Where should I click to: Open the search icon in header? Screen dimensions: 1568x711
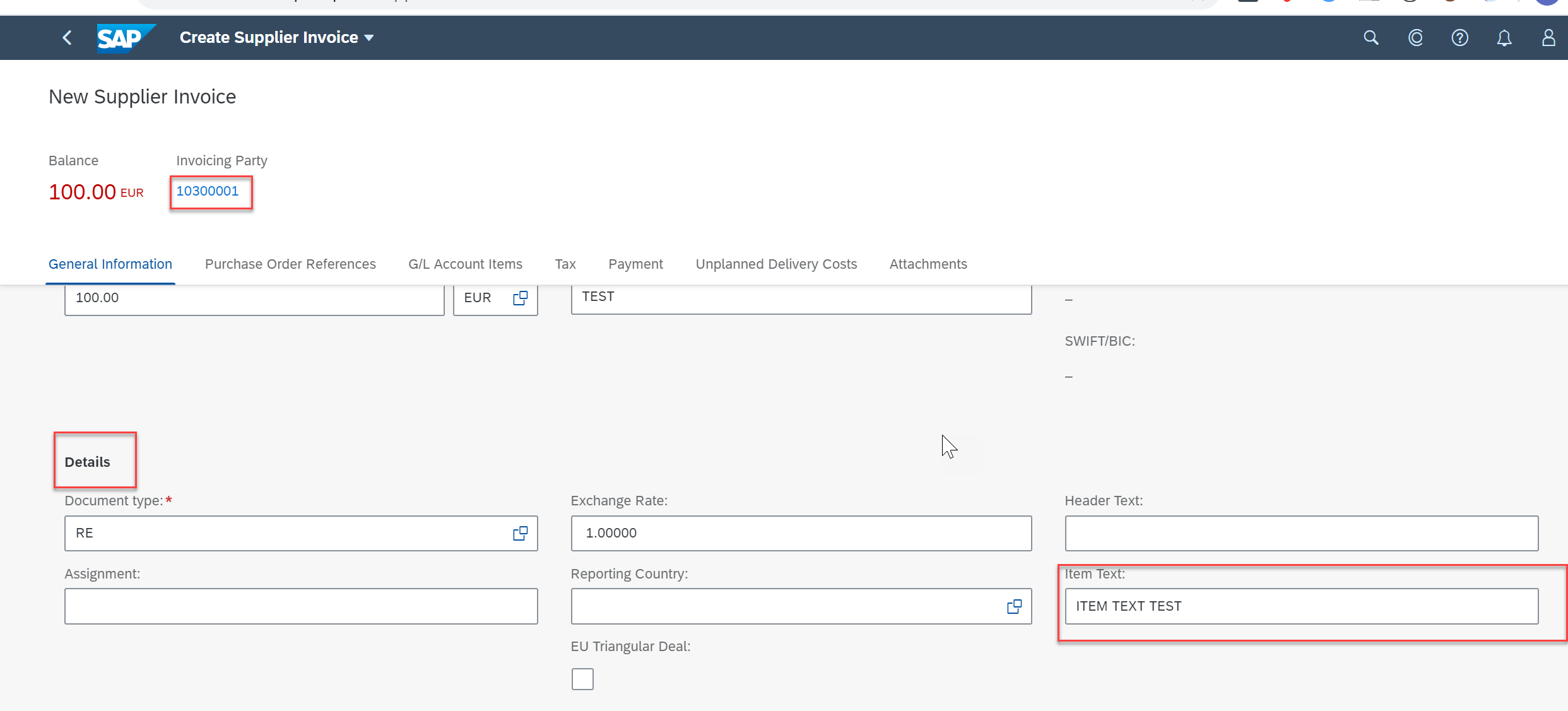point(1371,38)
